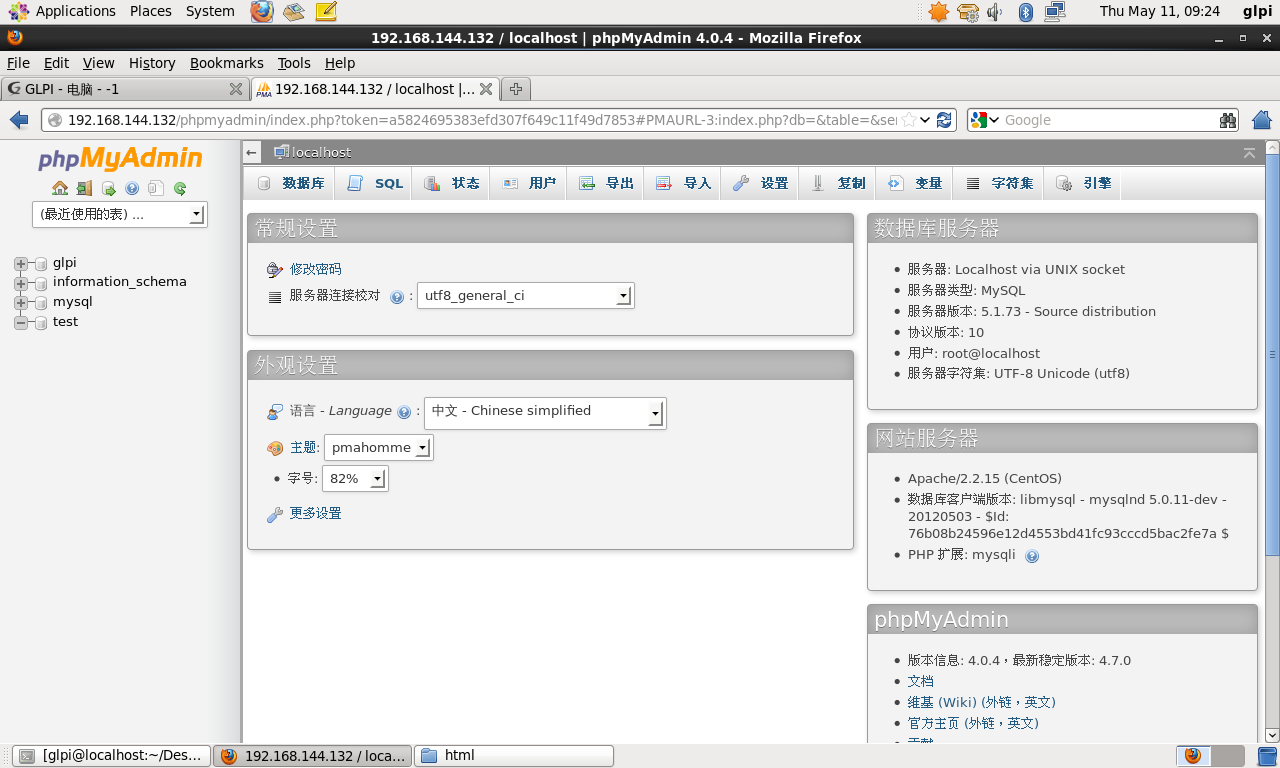Open the 设置 settings tab
Screen dimensions: 1280x768
760,184
